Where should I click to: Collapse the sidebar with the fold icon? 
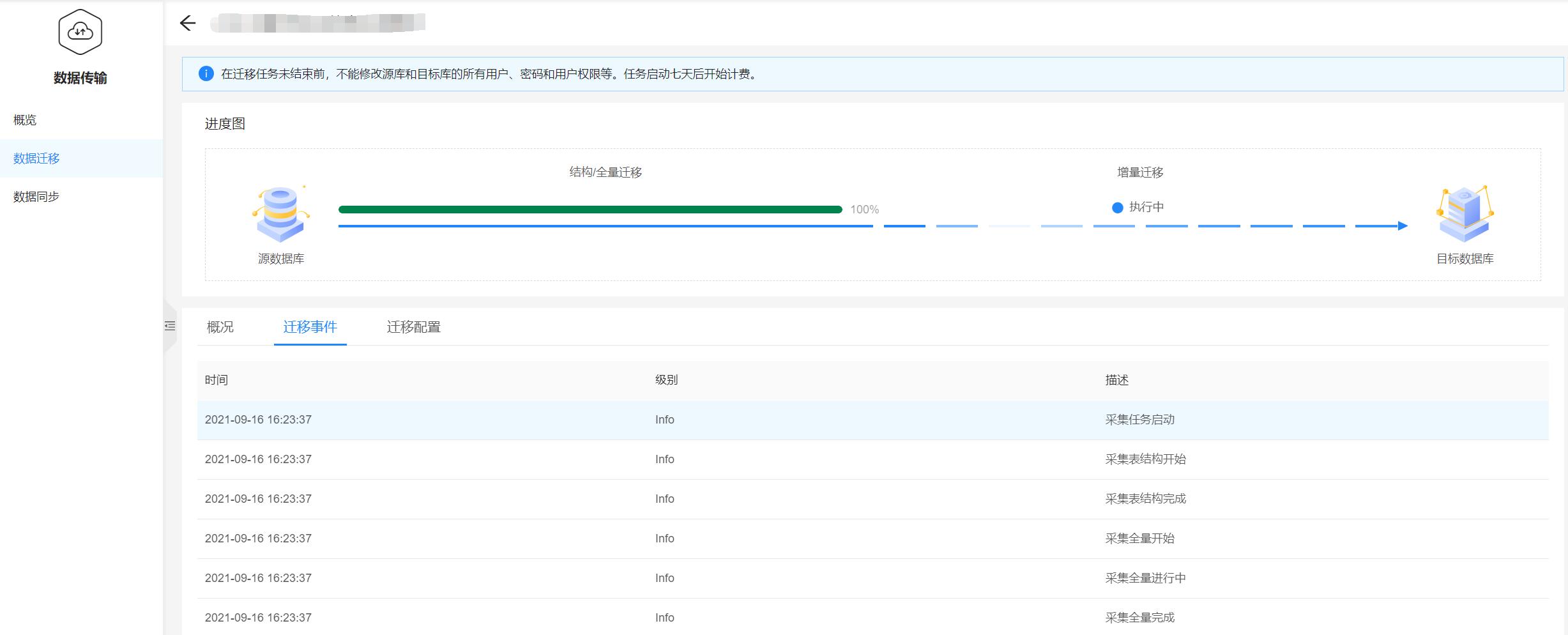pyautogui.click(x=170, y=326)
